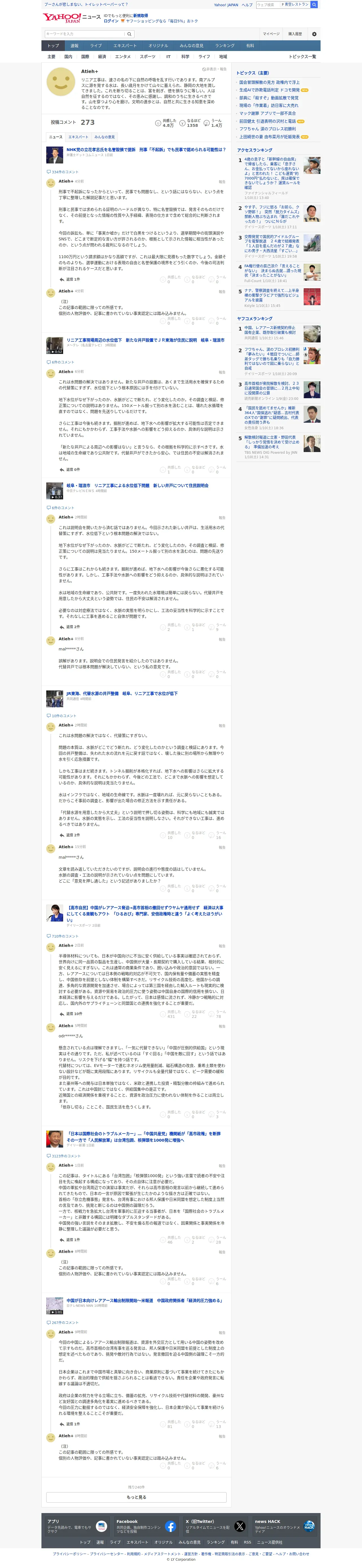
Task: Select the 速報 tab in navigation bar
Action: [x=74, y=46]
